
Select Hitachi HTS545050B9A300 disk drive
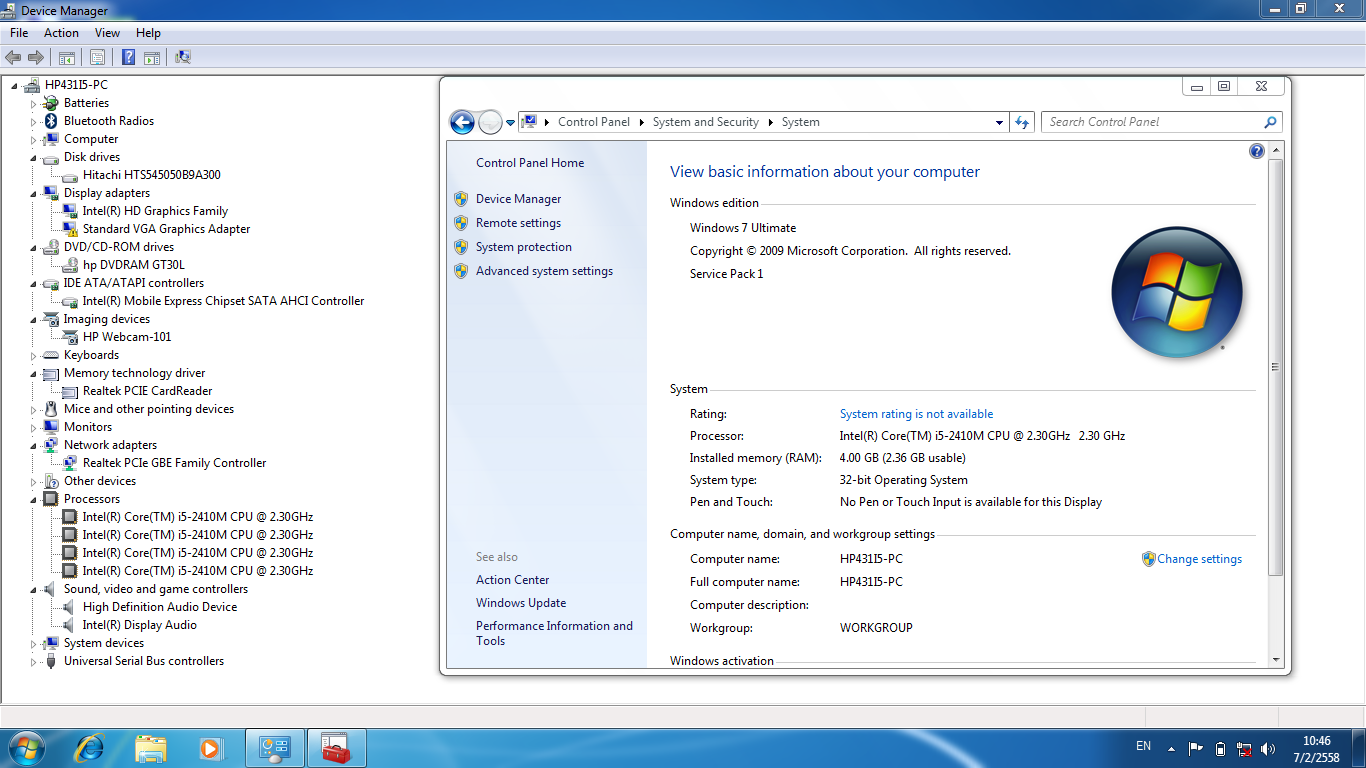(x=152, y=175)
